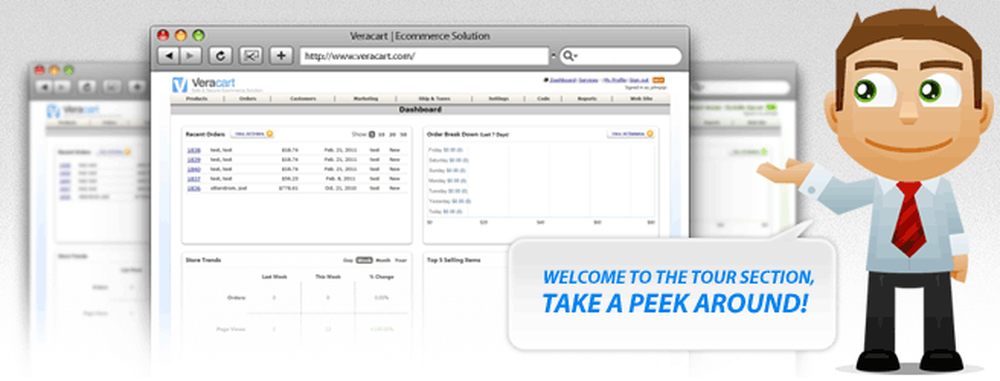Screen dimensions: 1000x381
Task: Show 20 recent orders
Action: click(x=392, y=135)
